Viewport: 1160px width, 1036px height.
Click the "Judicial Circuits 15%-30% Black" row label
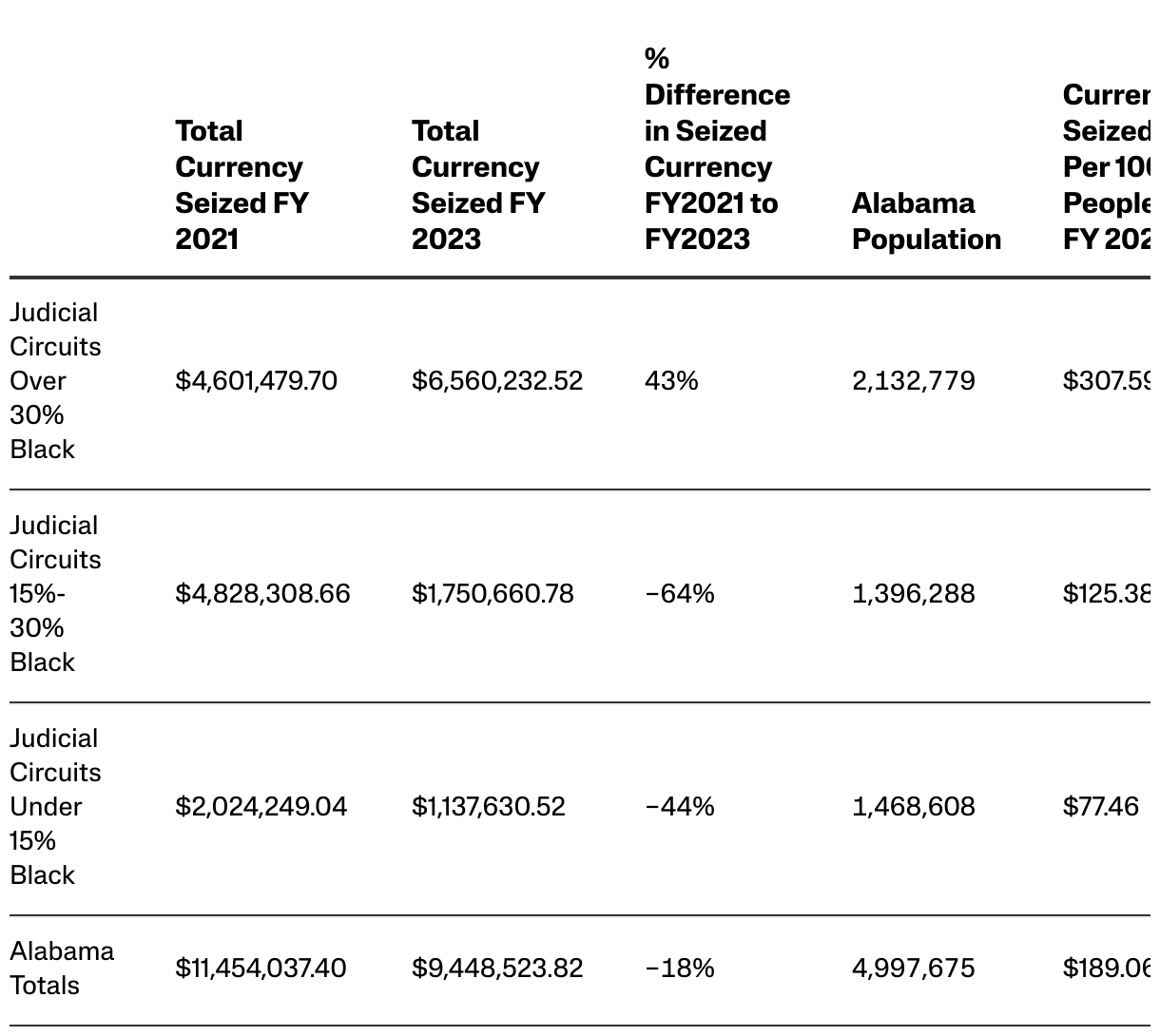(x=54, y=593)
